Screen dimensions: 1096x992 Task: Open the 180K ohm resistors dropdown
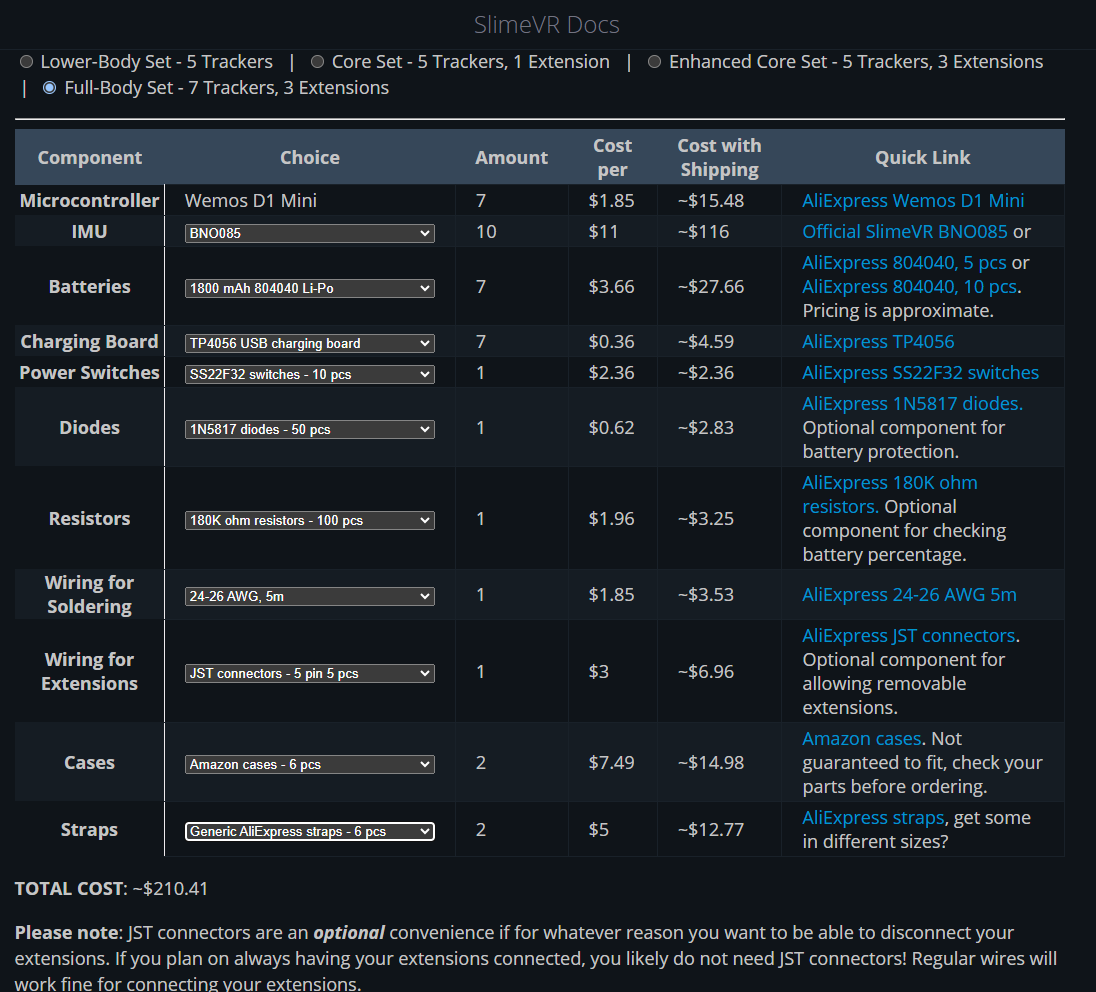(x=310, y=520)
